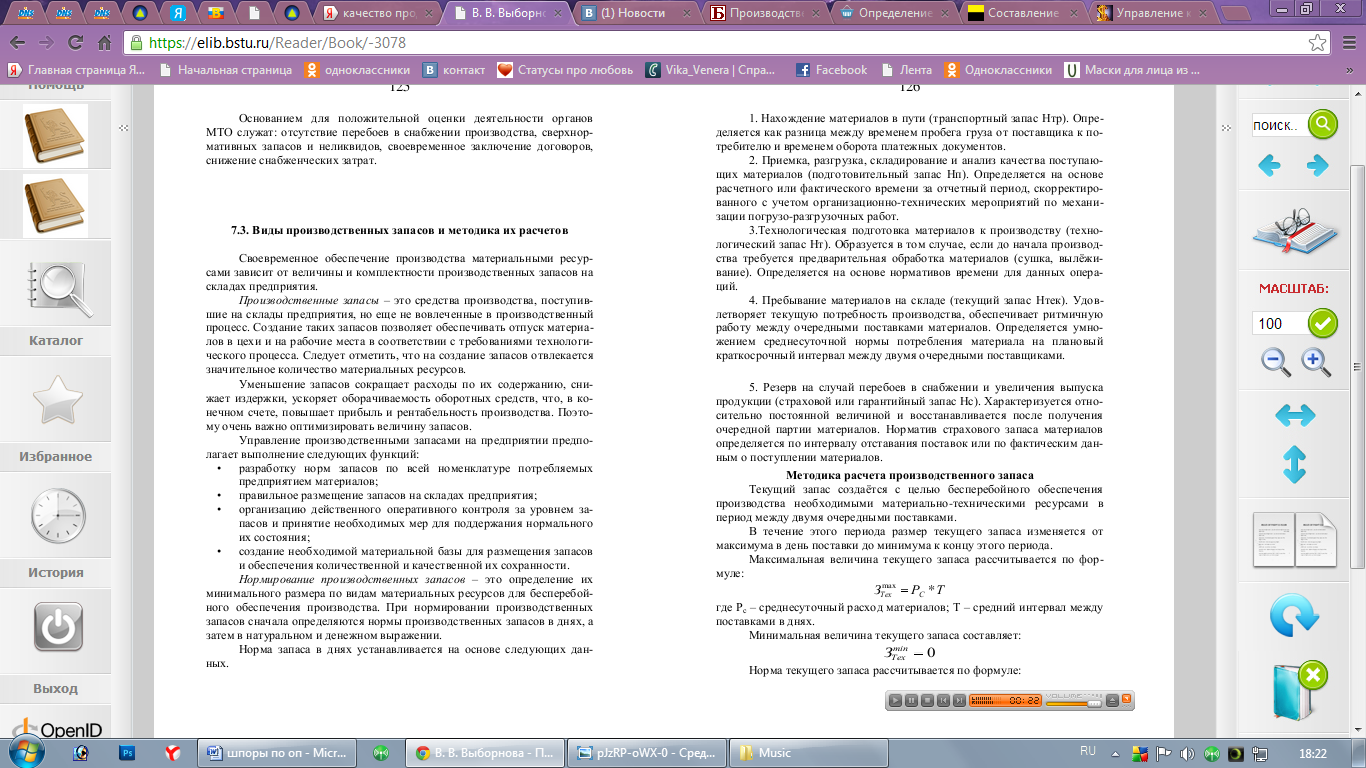This screenshot has height=768, width=1366.
Task: Open 'Facebook' bookmark
Action: 831,70
